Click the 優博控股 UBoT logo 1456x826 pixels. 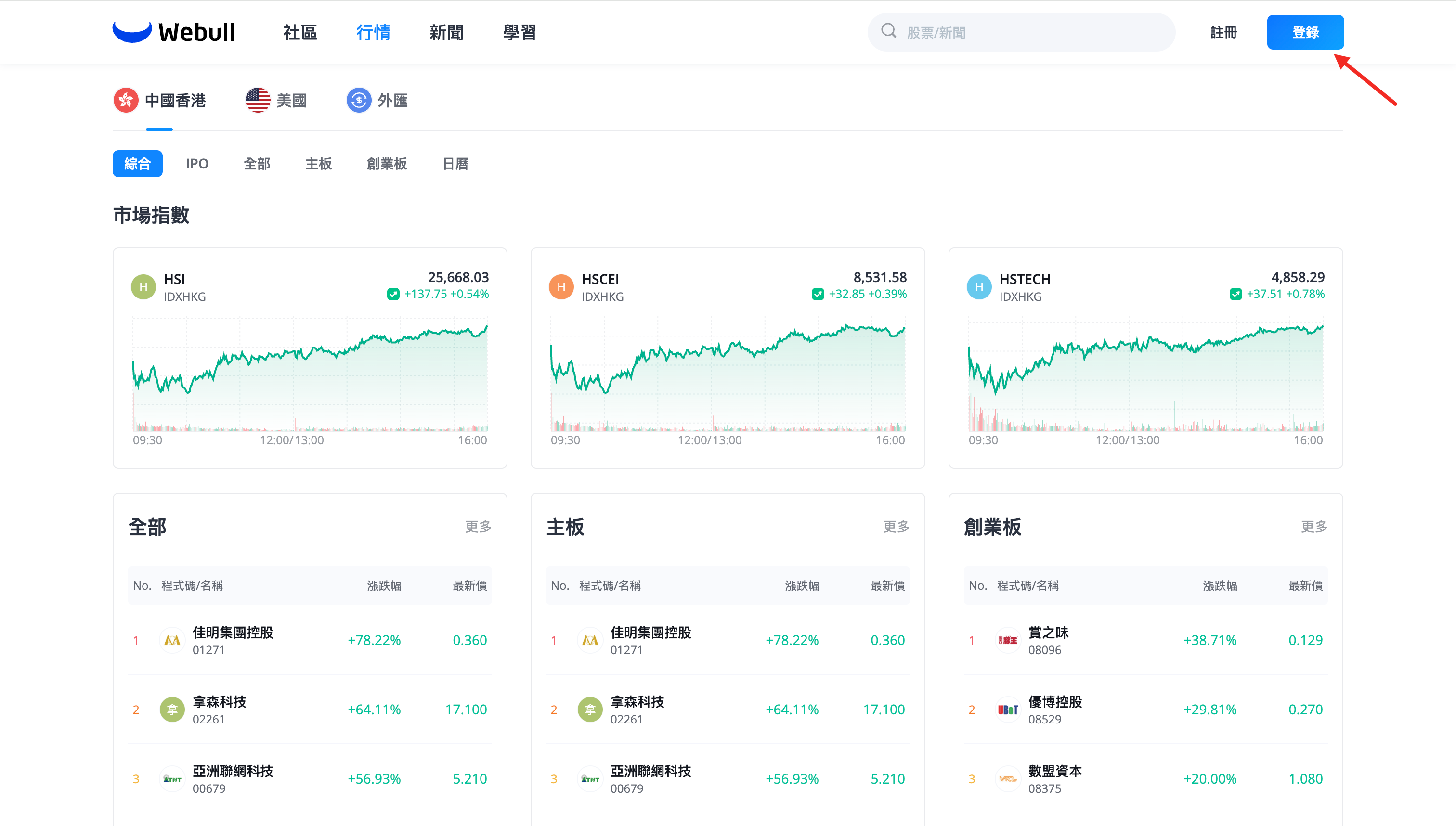click(x=1008, y=710)
